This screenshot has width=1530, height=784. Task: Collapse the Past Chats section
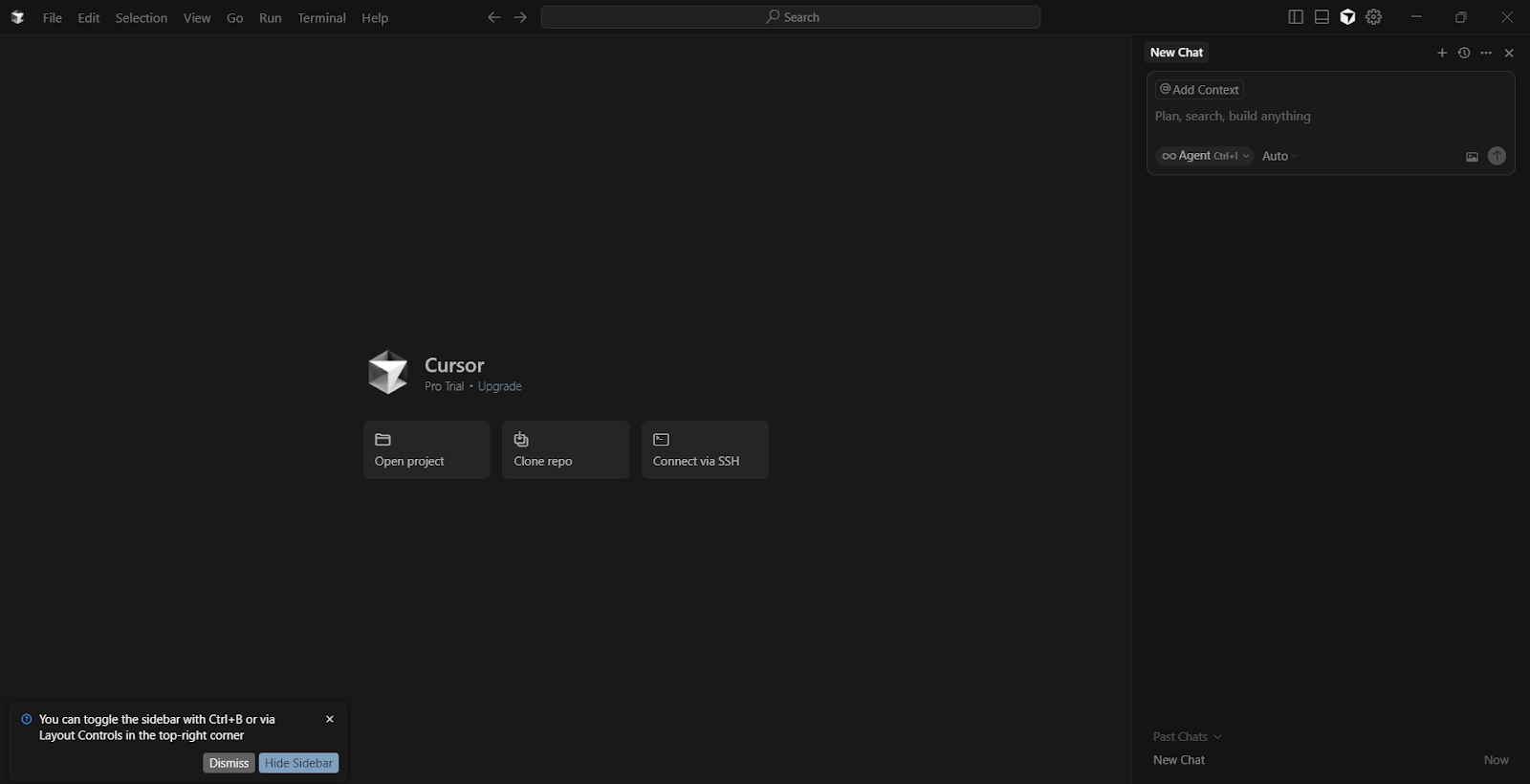pos(1187,736)
